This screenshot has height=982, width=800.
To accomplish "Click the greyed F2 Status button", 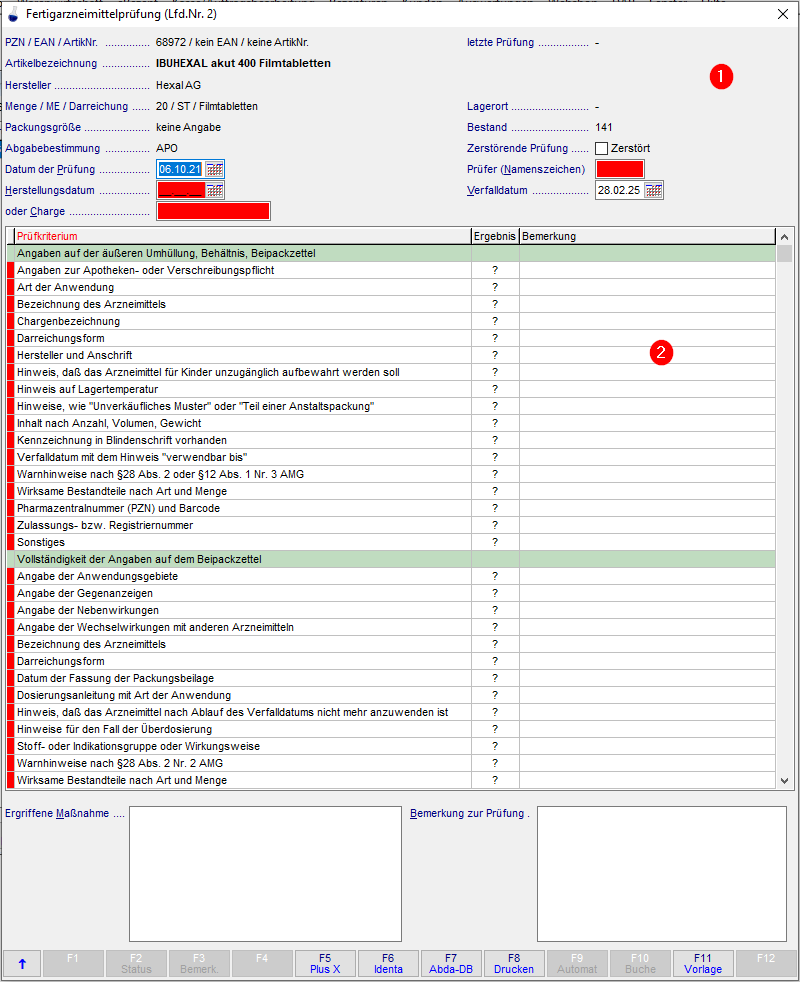I will 136,963.
